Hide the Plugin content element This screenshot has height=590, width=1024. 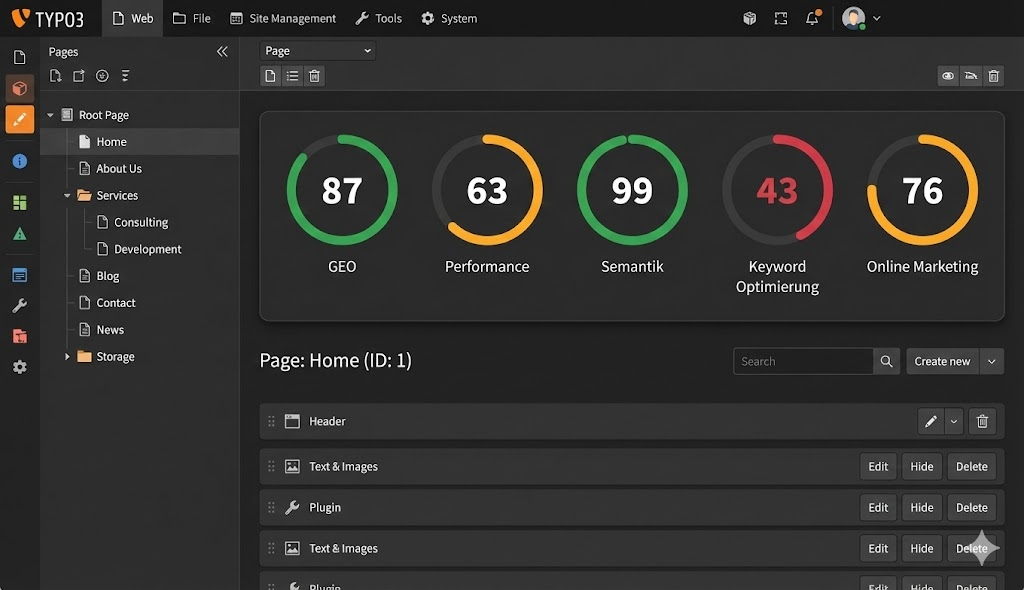click(x=922, y=507)
